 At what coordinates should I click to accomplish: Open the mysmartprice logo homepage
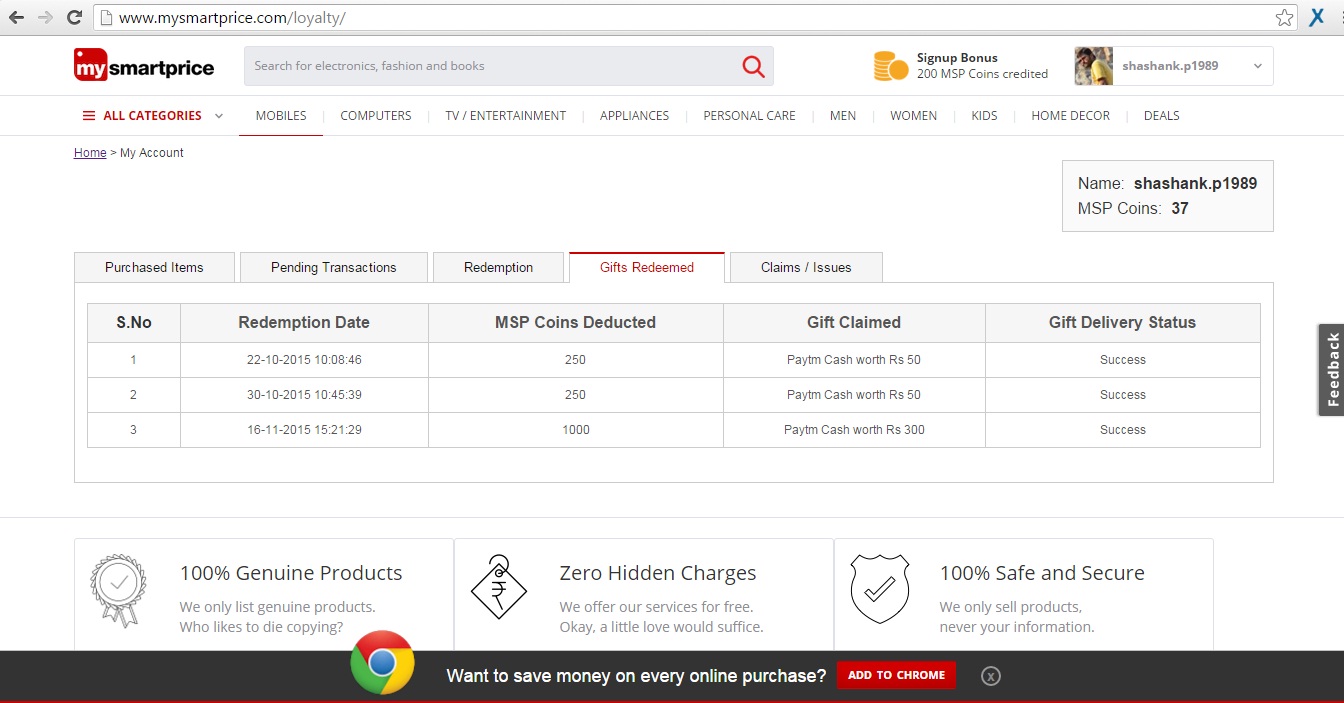click(144, 66)
